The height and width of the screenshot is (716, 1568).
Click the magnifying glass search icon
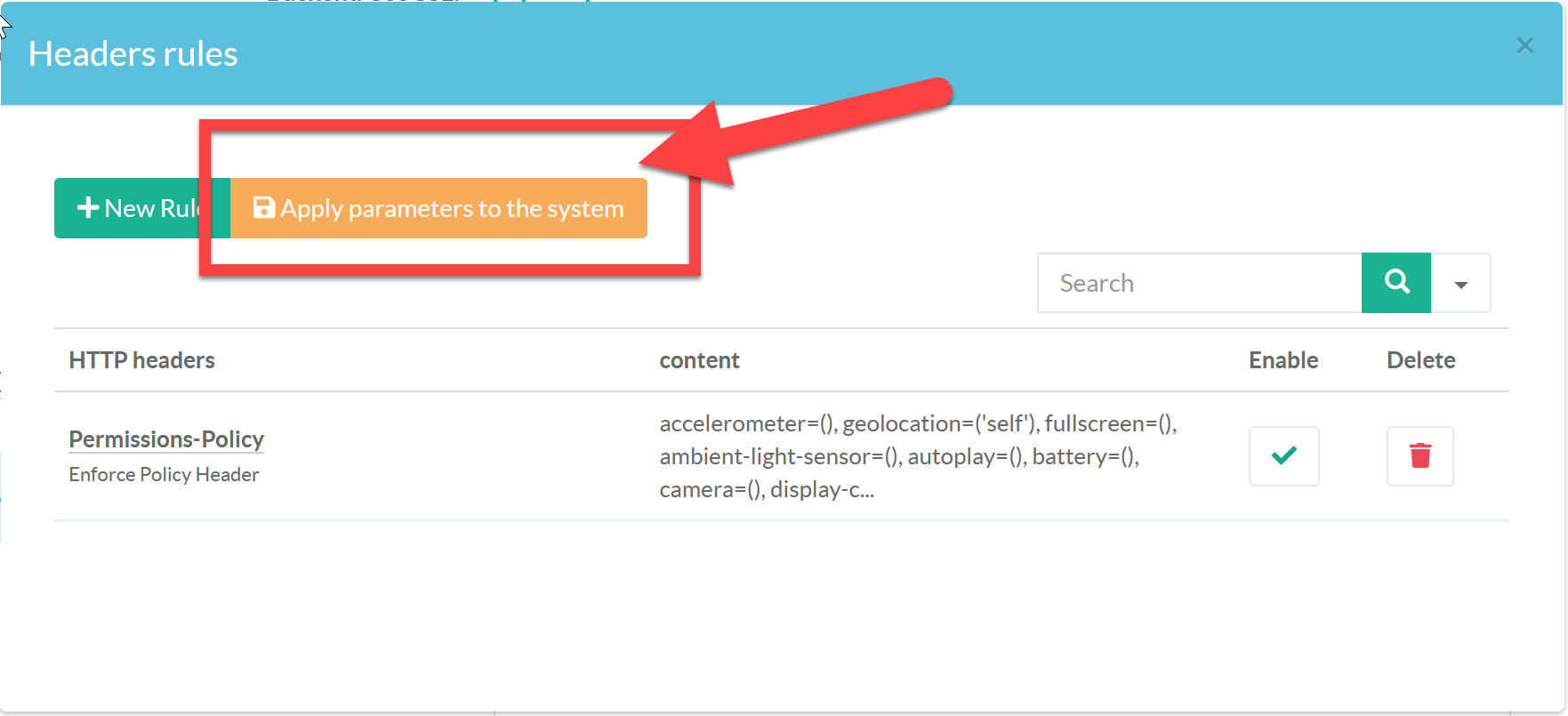(1396, 283)
